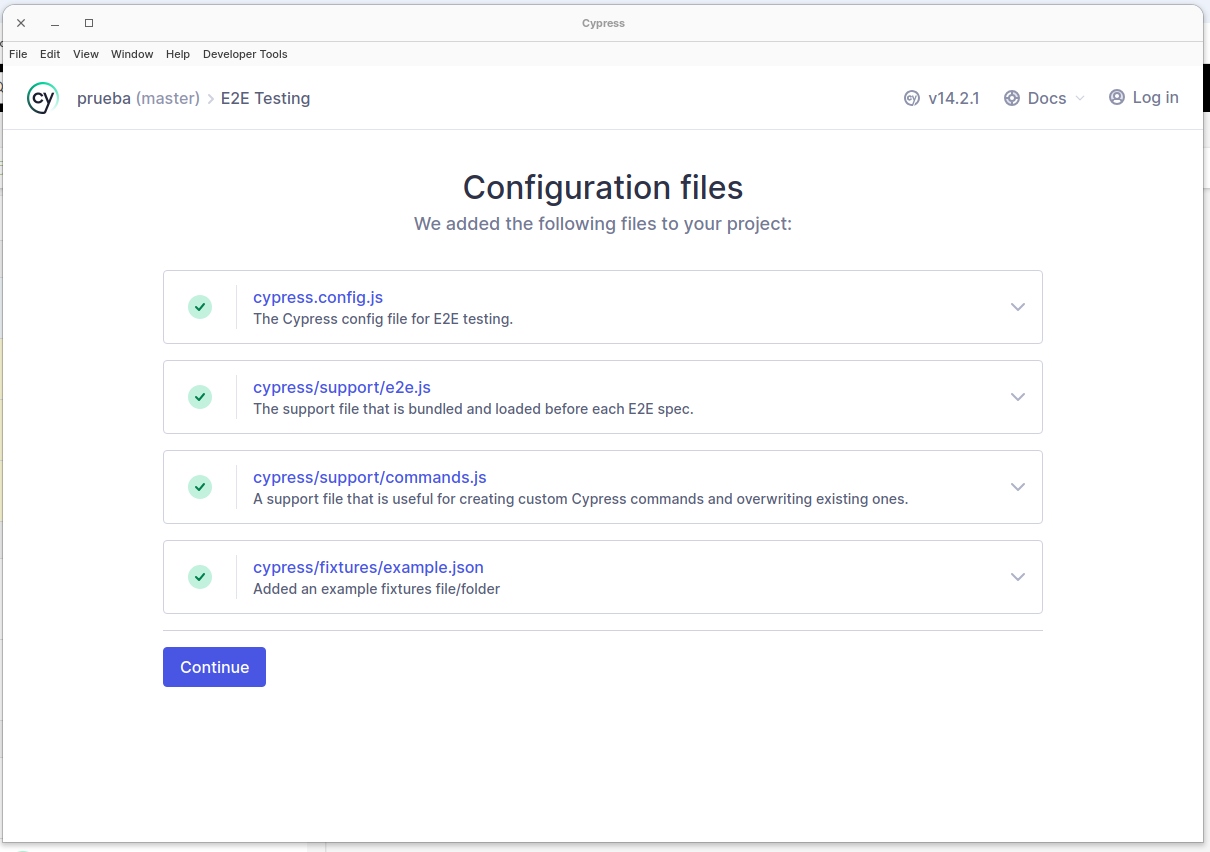Click 'The Cypress config file for E2E testing.' text

point(383,319)
